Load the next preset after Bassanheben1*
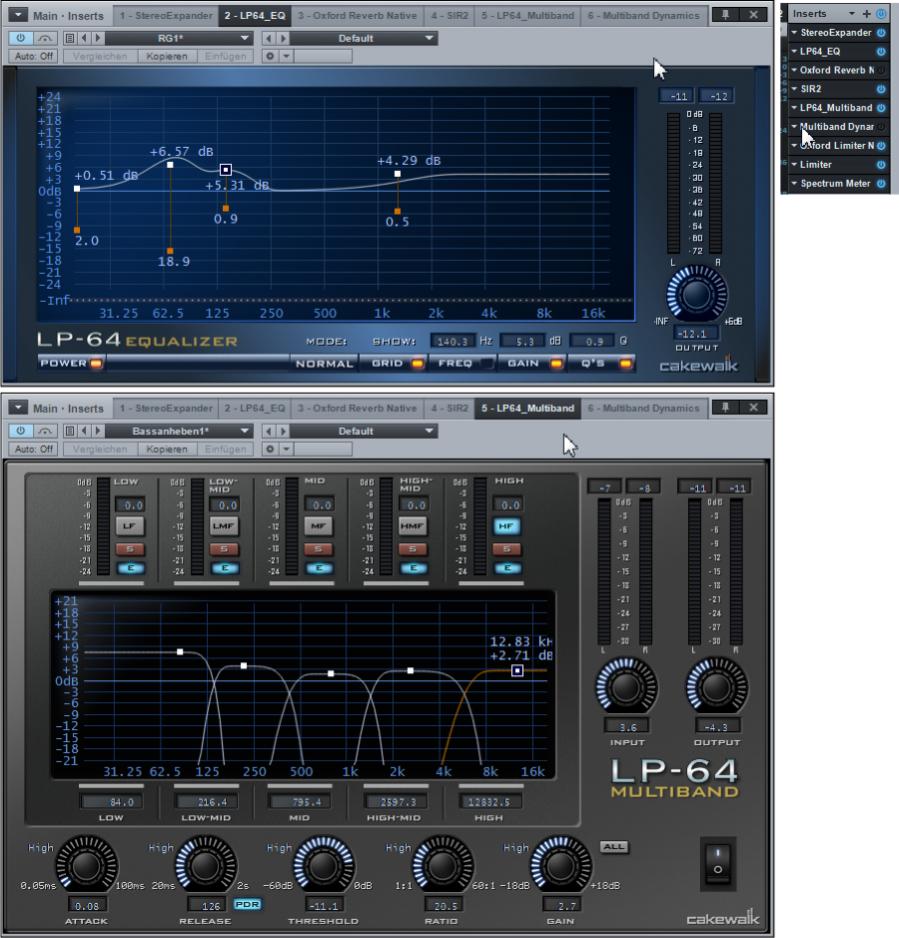Viewport: 899px width, 938px height. click(x=97, y=431)
